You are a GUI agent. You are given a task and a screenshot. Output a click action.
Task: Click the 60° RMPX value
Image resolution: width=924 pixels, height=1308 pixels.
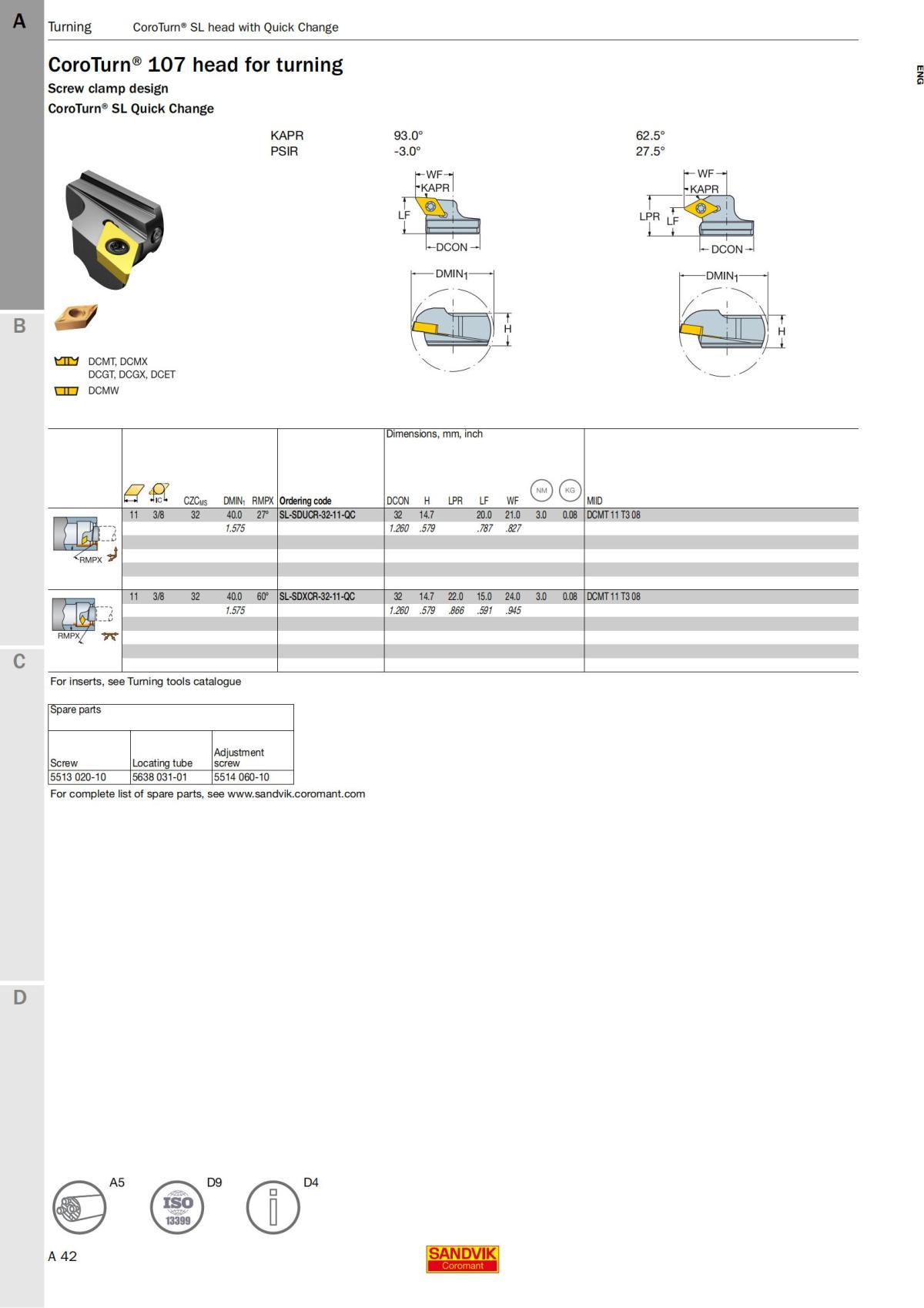263,596
